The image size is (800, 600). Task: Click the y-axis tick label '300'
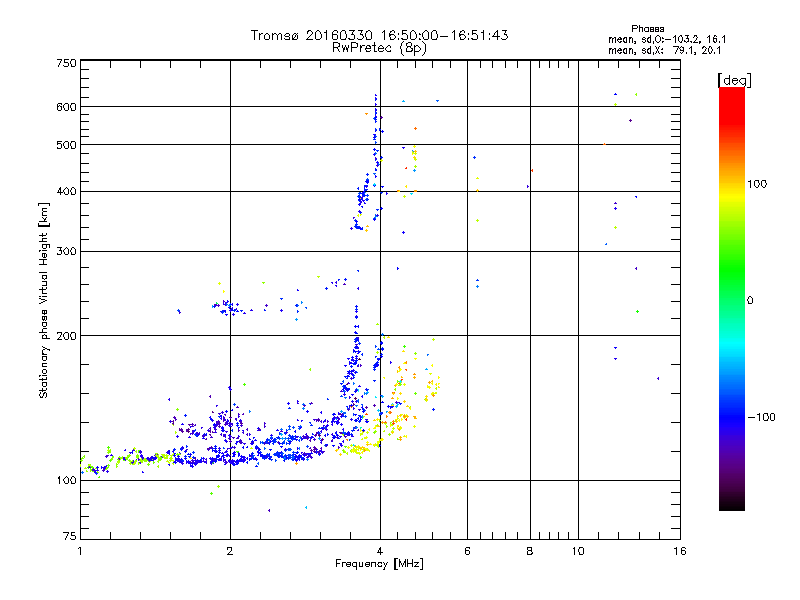tap(66, 252)
